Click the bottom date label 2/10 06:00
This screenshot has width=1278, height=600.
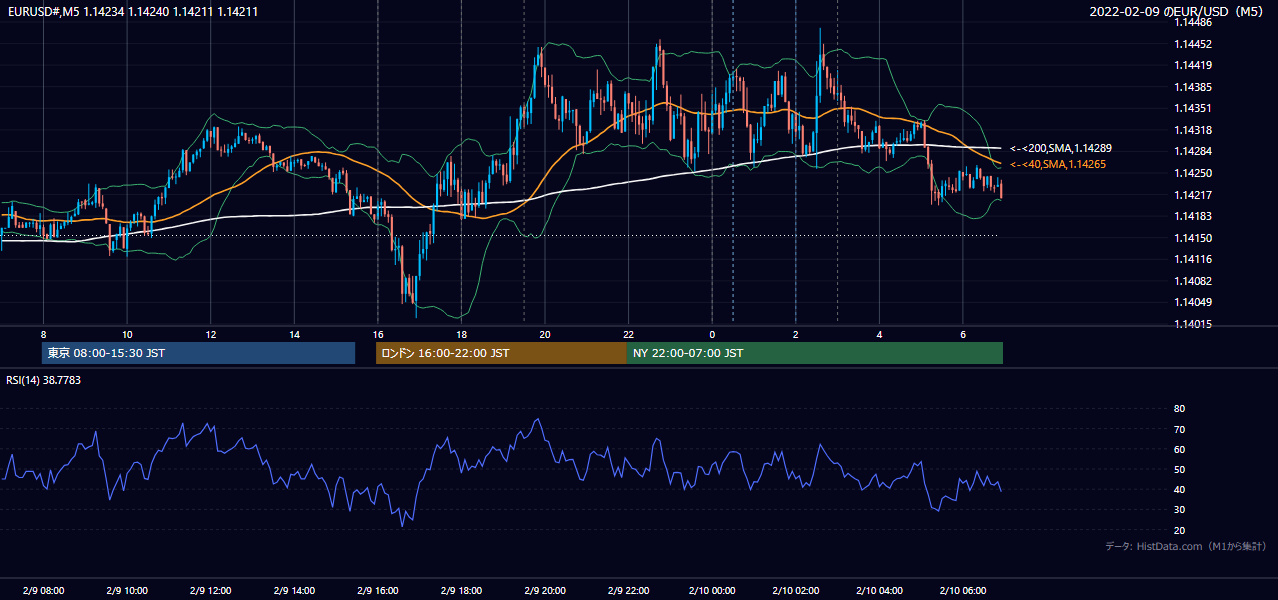coord(963,590)
